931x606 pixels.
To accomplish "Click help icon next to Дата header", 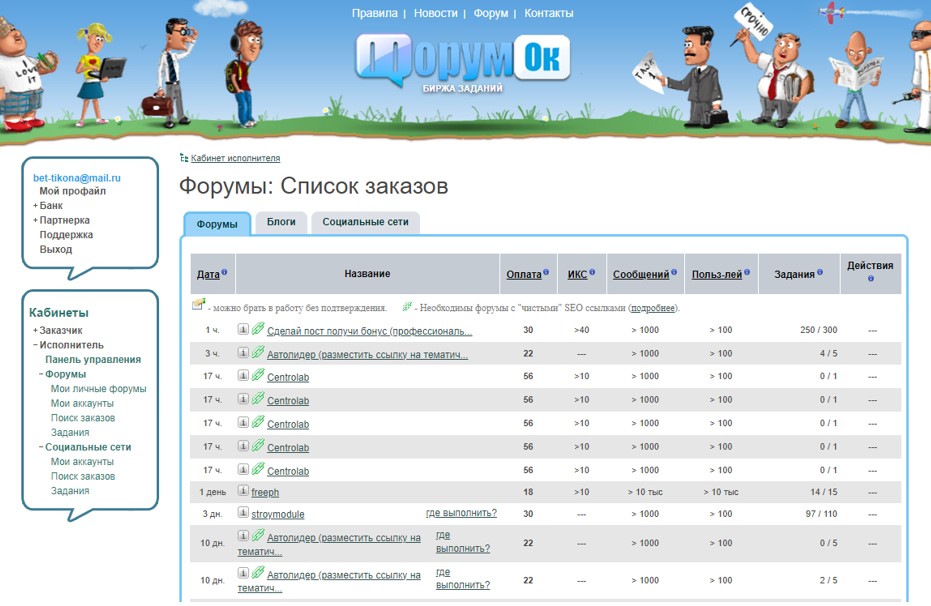I will click(x=224, y=272).
